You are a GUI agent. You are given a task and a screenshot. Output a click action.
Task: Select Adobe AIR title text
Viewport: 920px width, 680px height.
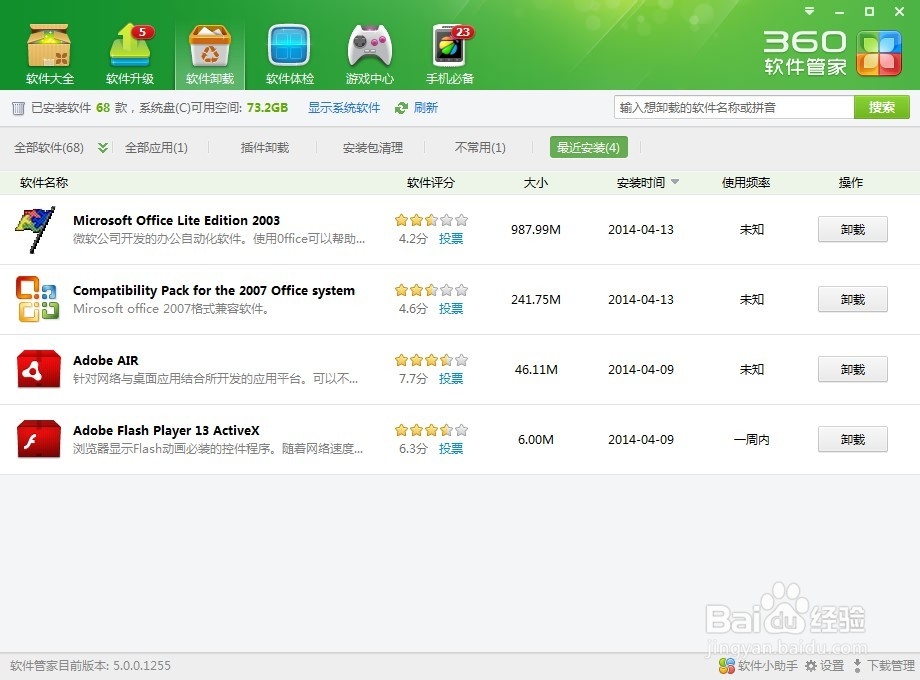click(x=106, y=360)
